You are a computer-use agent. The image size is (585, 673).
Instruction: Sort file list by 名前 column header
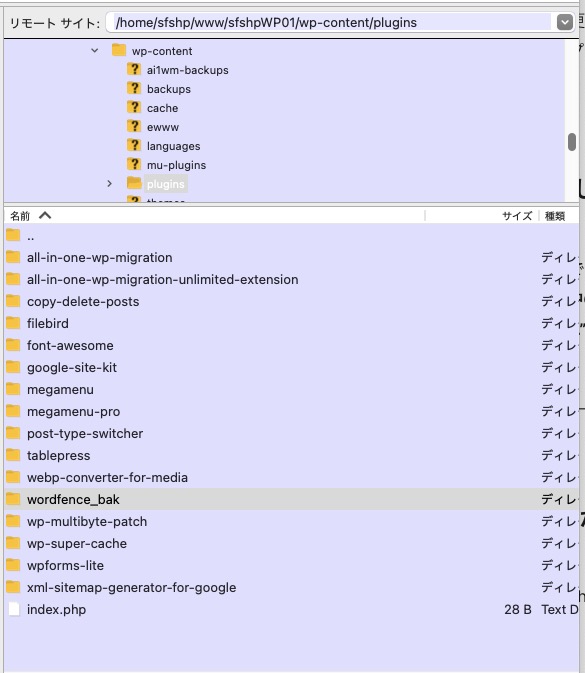(x=20, y=215)
